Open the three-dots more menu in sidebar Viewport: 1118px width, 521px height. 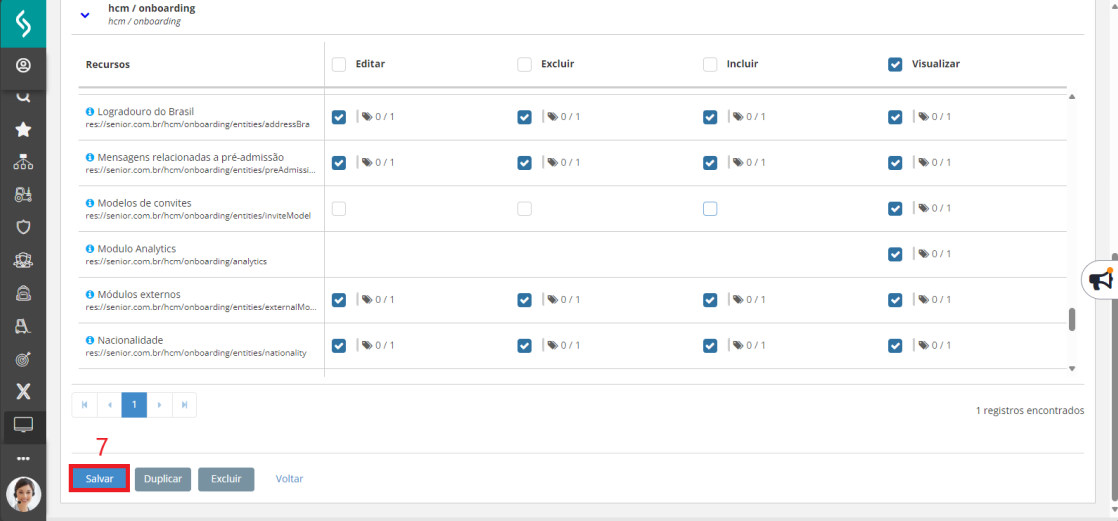23,458
